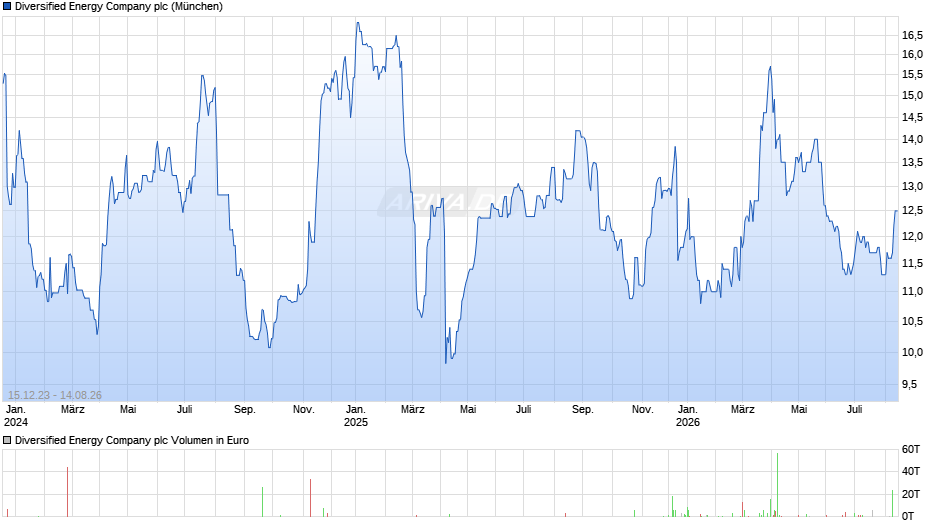Select the 'Diversified Energy Company plc Volumen in Euro' label

[132, 440]
